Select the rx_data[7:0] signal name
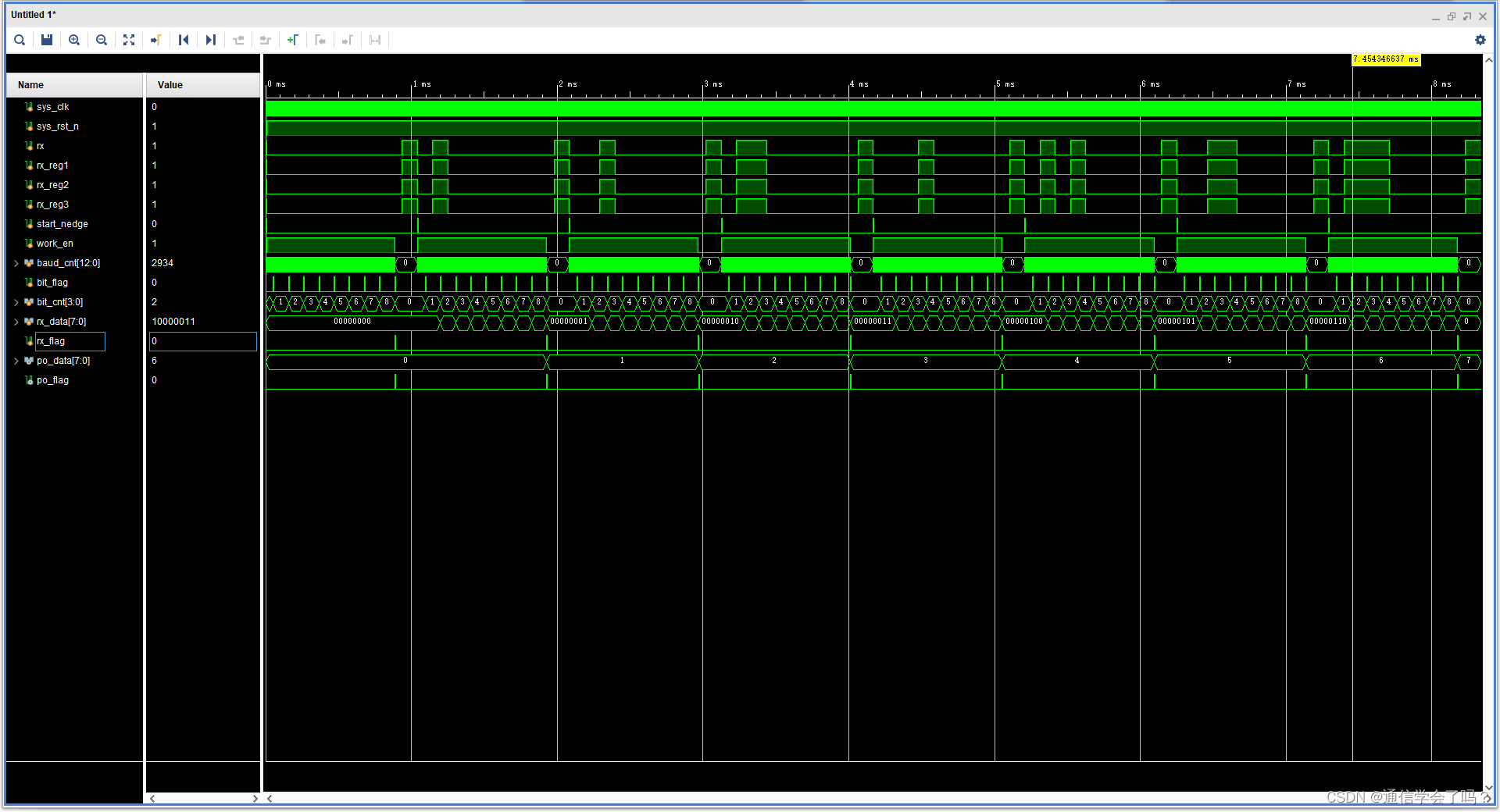The height and width of the screenshot is (812, 1500). (62, 322)
